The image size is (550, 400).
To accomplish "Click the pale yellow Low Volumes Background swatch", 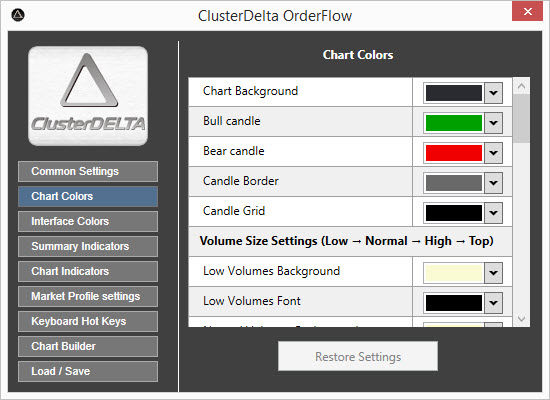I will coord(454,273).
